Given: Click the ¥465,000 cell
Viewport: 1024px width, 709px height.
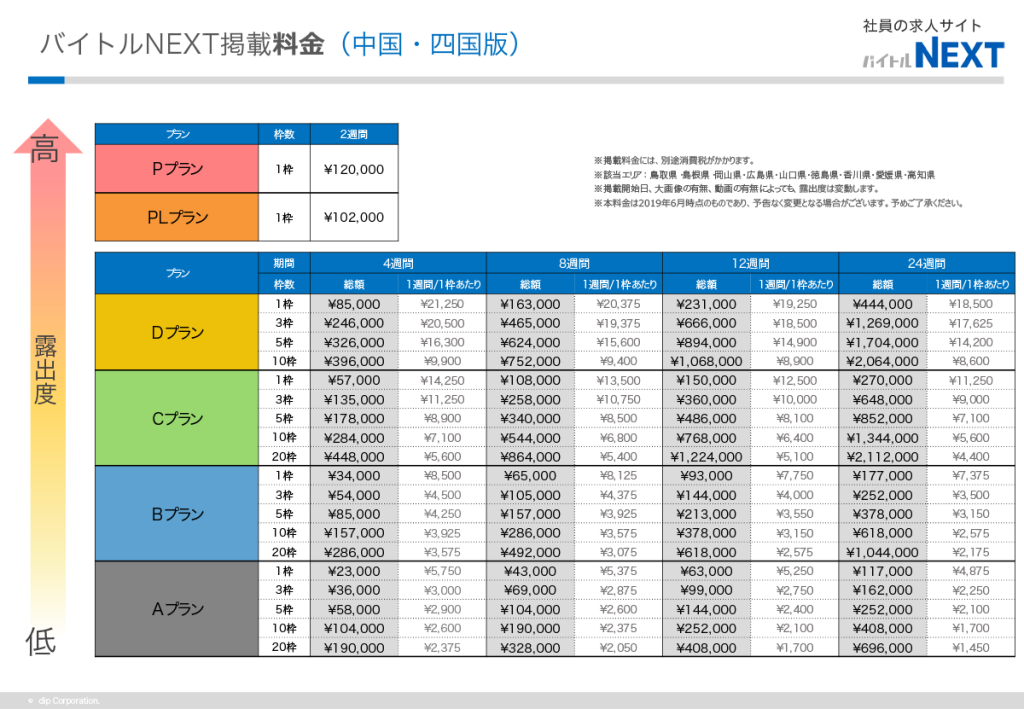Looking at the screenshot, I should pyautogui.click(x=530, y=323).
